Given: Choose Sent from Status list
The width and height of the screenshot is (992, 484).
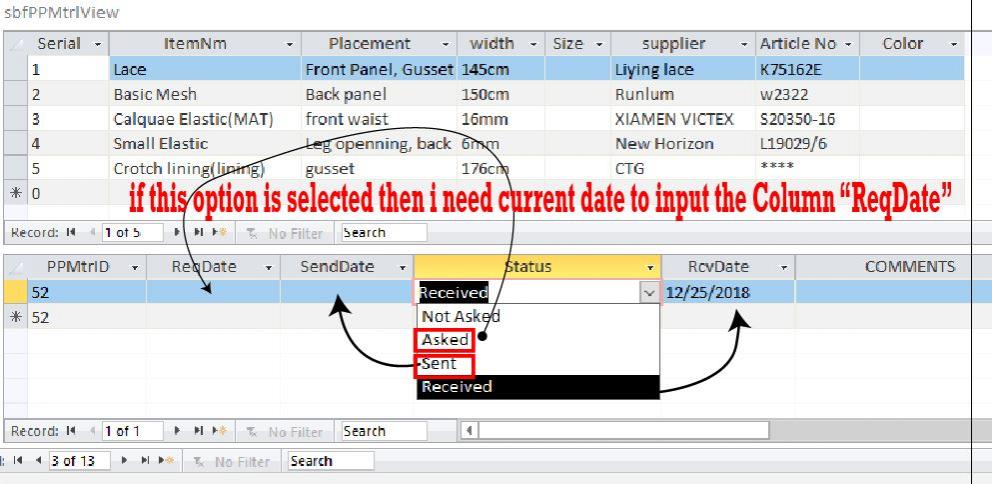Looking at the screenshot, I should pyautogui.click(x=538, y=364).
